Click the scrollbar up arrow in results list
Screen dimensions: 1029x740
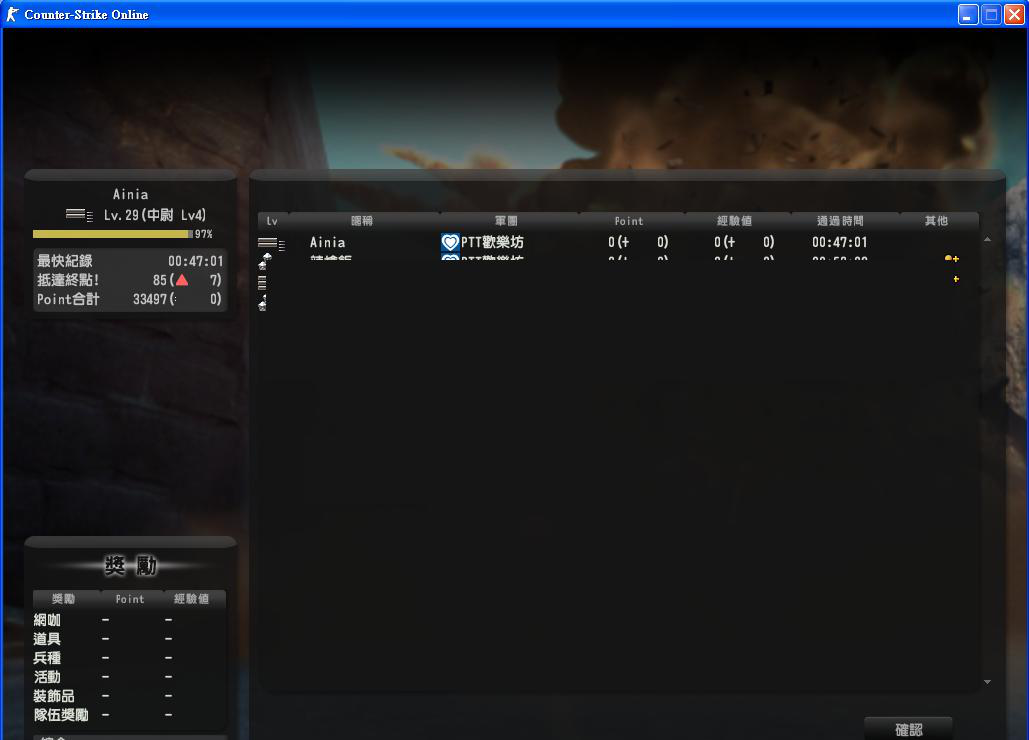(988, 240)
